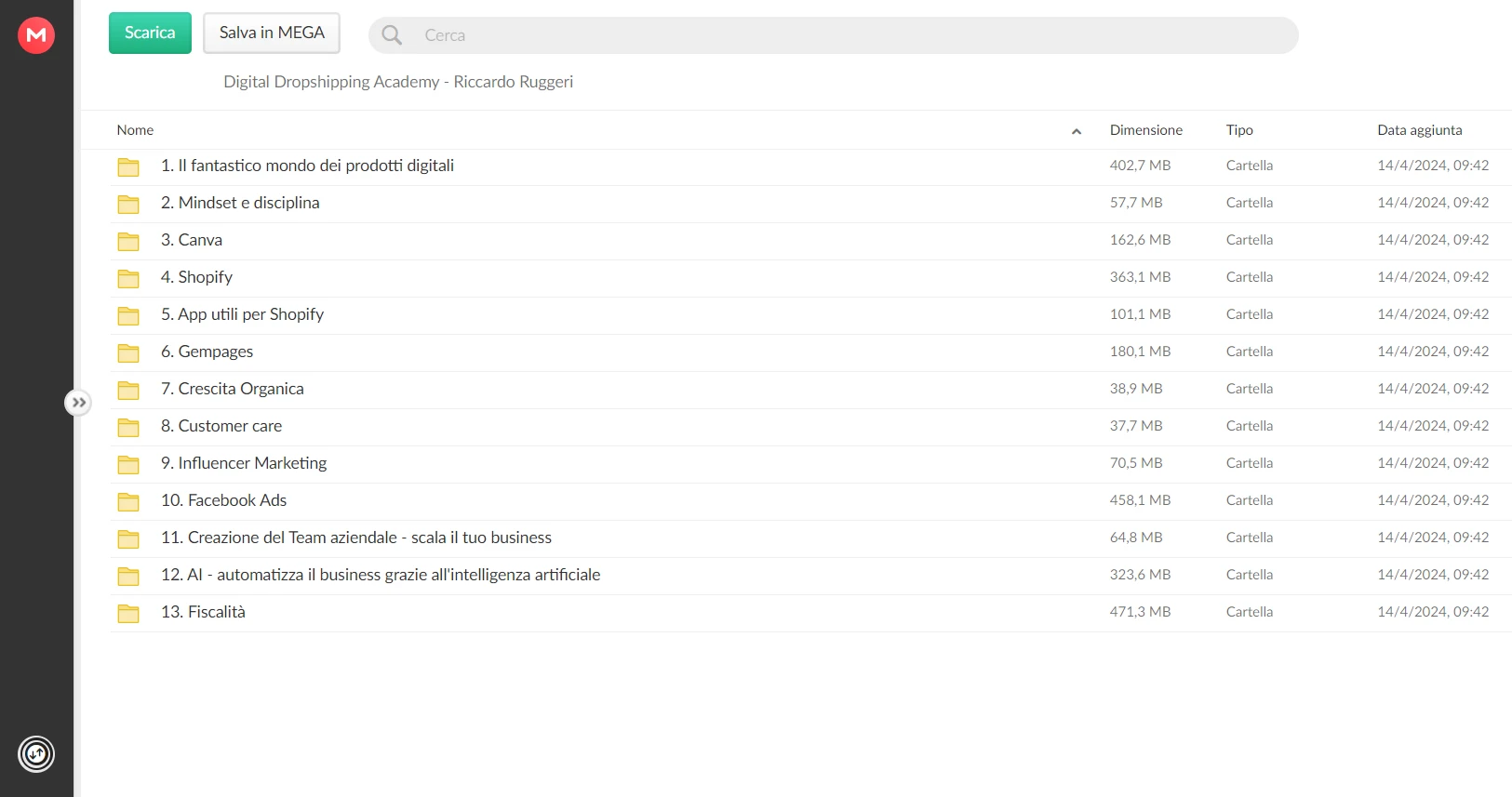Select the '6. Gempages' folder name

(207, 352)
